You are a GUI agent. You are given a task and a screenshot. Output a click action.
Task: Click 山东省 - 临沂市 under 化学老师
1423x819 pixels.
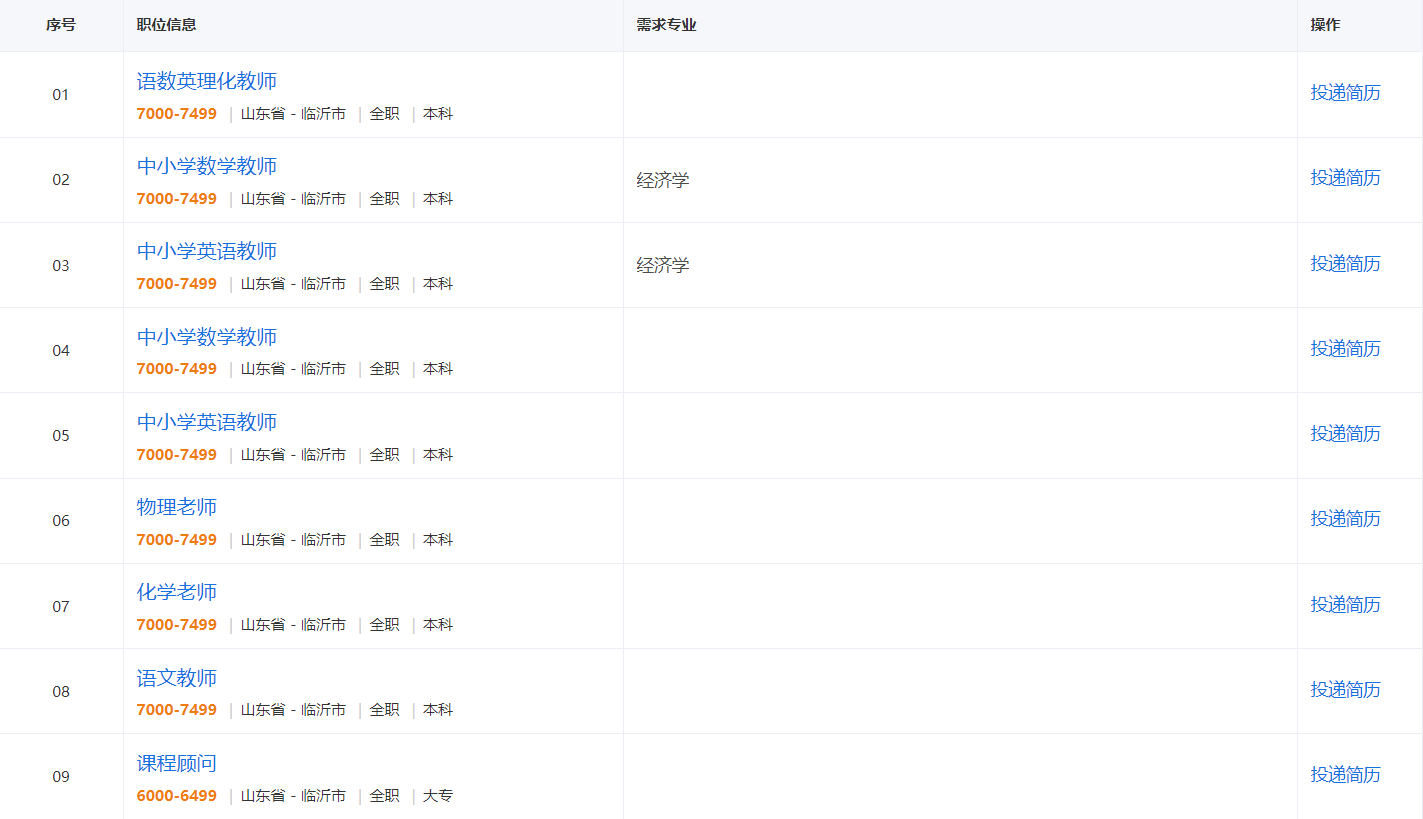pyautogui.click(x=293, y=625)
